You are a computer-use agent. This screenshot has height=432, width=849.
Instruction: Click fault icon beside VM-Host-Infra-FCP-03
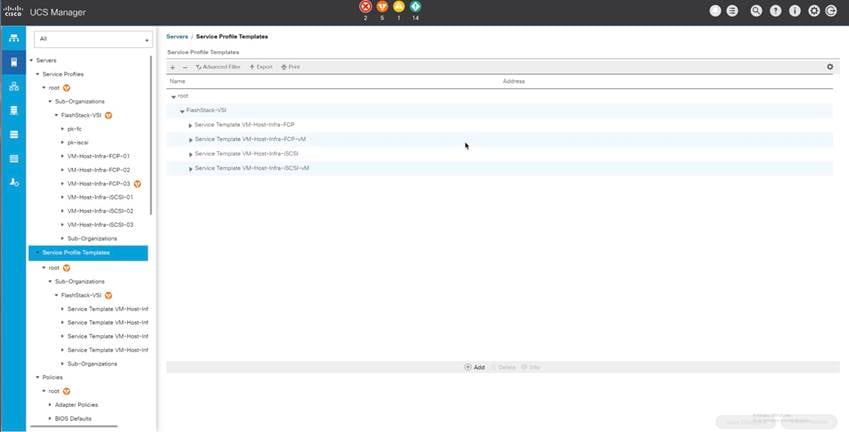138,184
